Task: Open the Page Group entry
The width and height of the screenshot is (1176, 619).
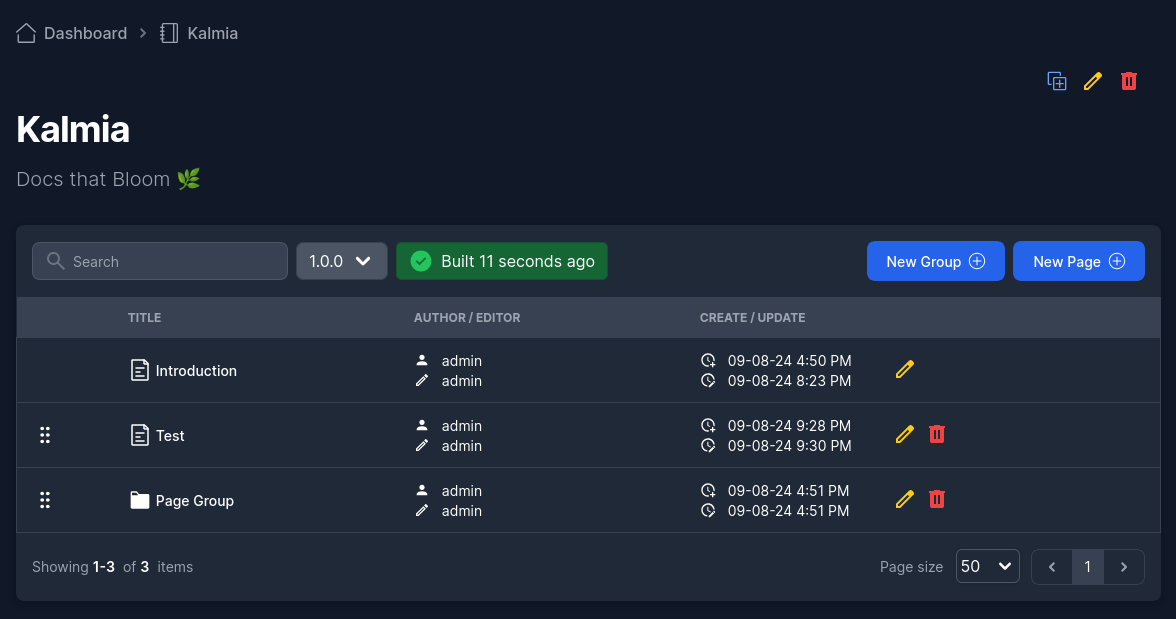Action: pos(194,500)
